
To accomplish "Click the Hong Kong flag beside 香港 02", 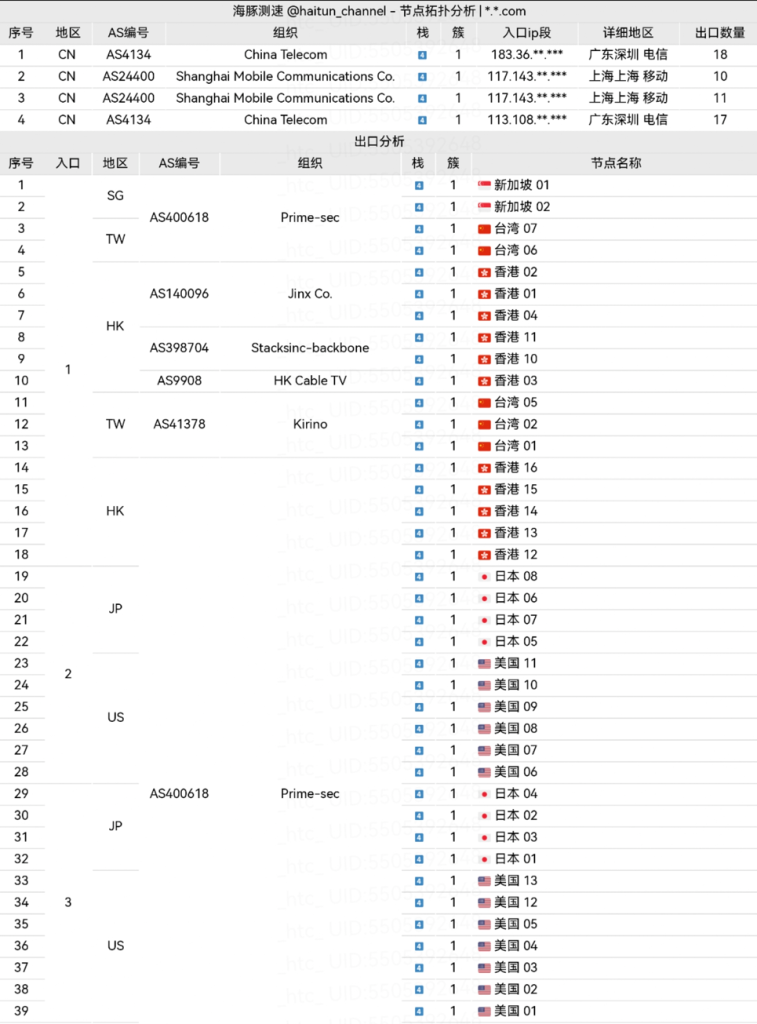I will click(x=484, y=272).
